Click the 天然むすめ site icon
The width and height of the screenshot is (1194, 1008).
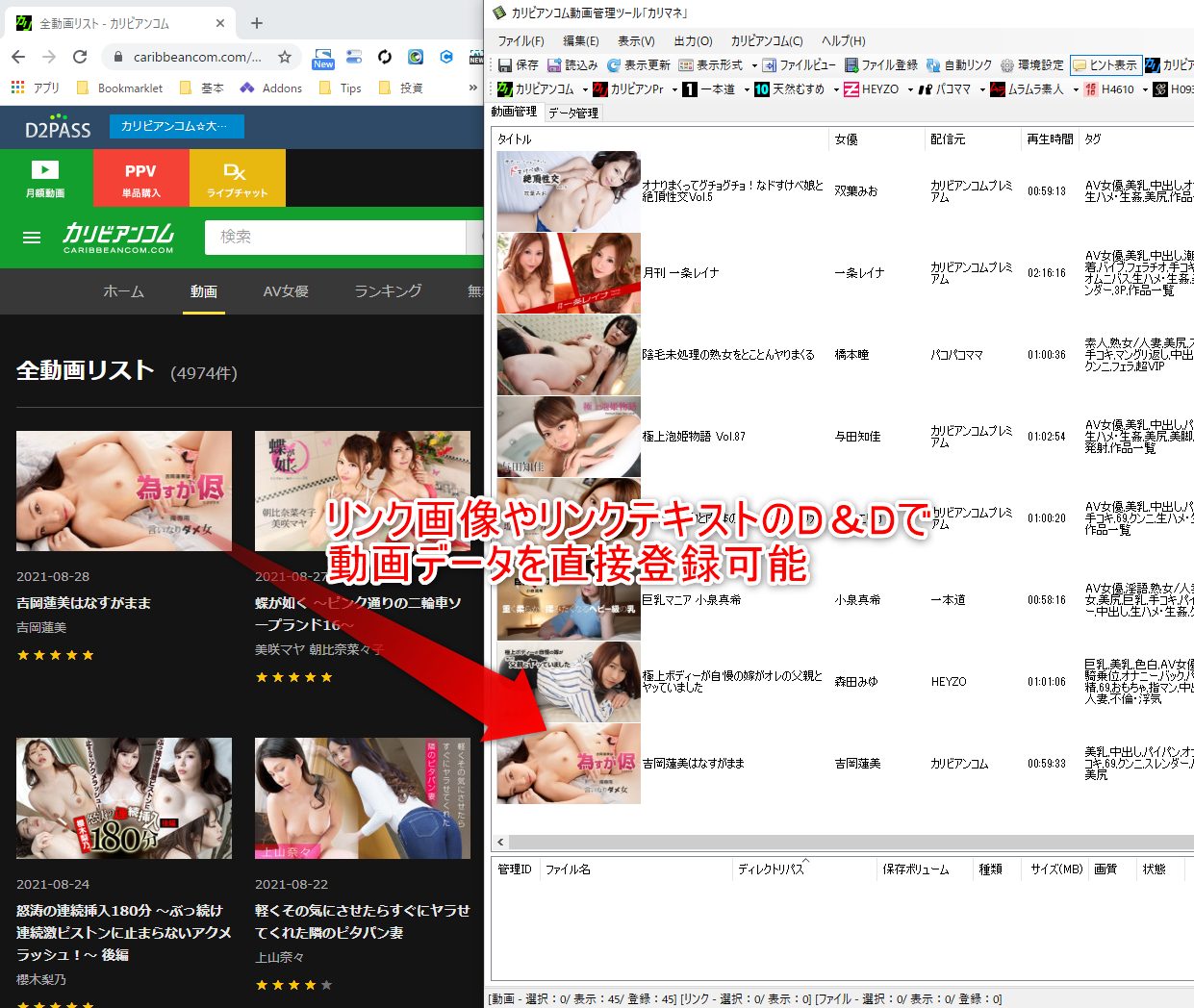(x=762, y=89)
